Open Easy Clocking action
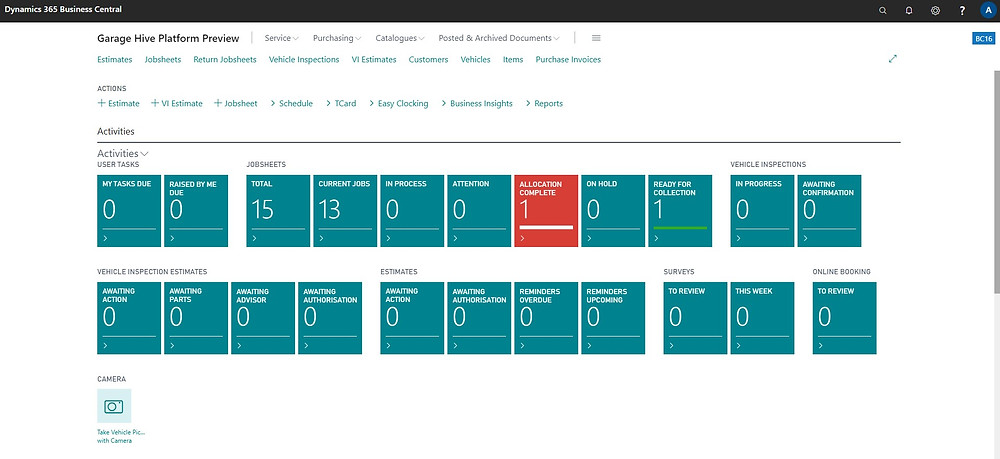 [399, 103]
